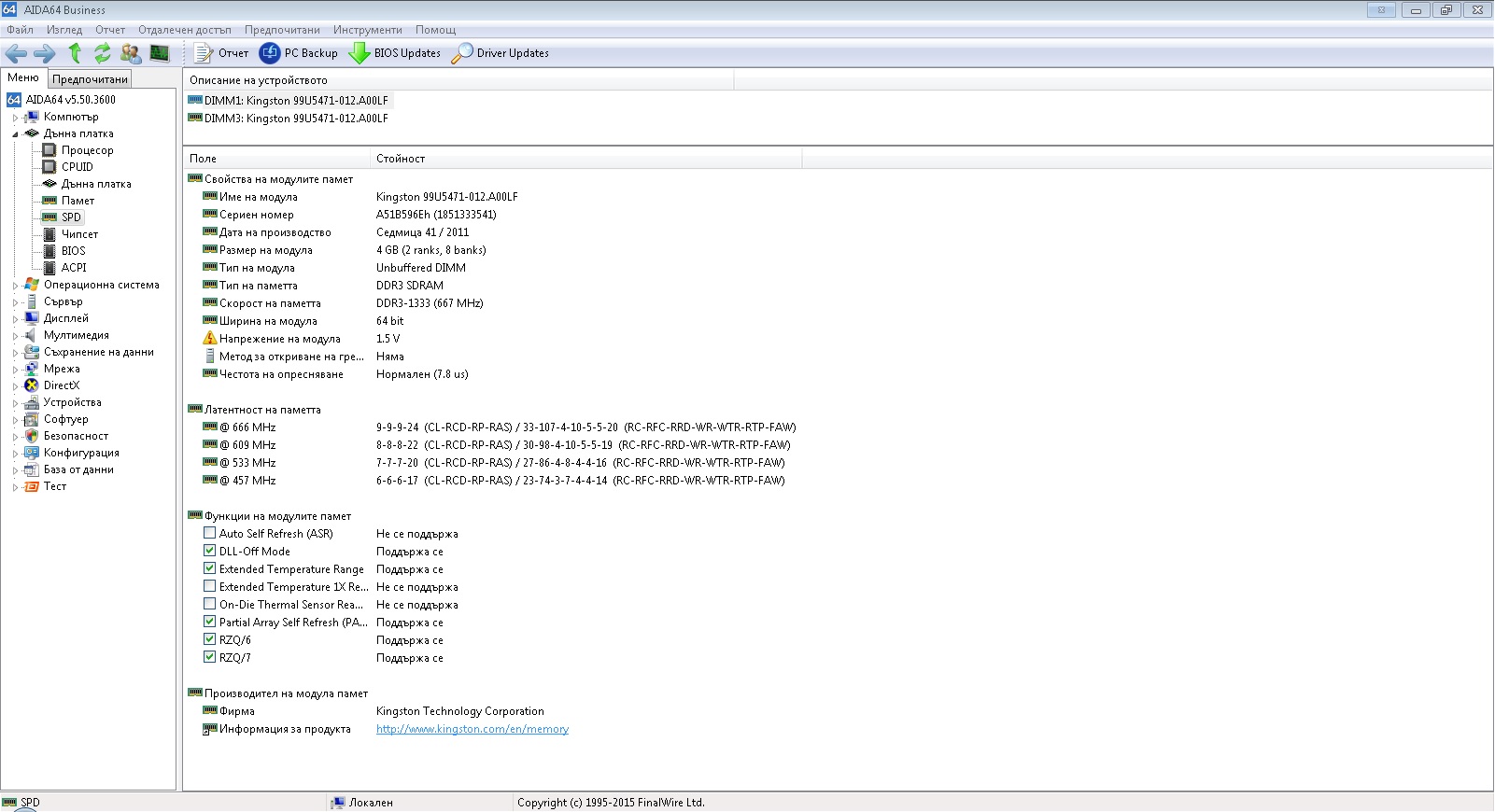Screen dimensions: 1495x812
Task: Expand the Компютър tree node
Action: [x=15, y=118]
